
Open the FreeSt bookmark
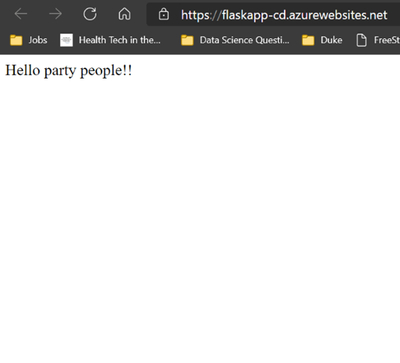[378, 40]
